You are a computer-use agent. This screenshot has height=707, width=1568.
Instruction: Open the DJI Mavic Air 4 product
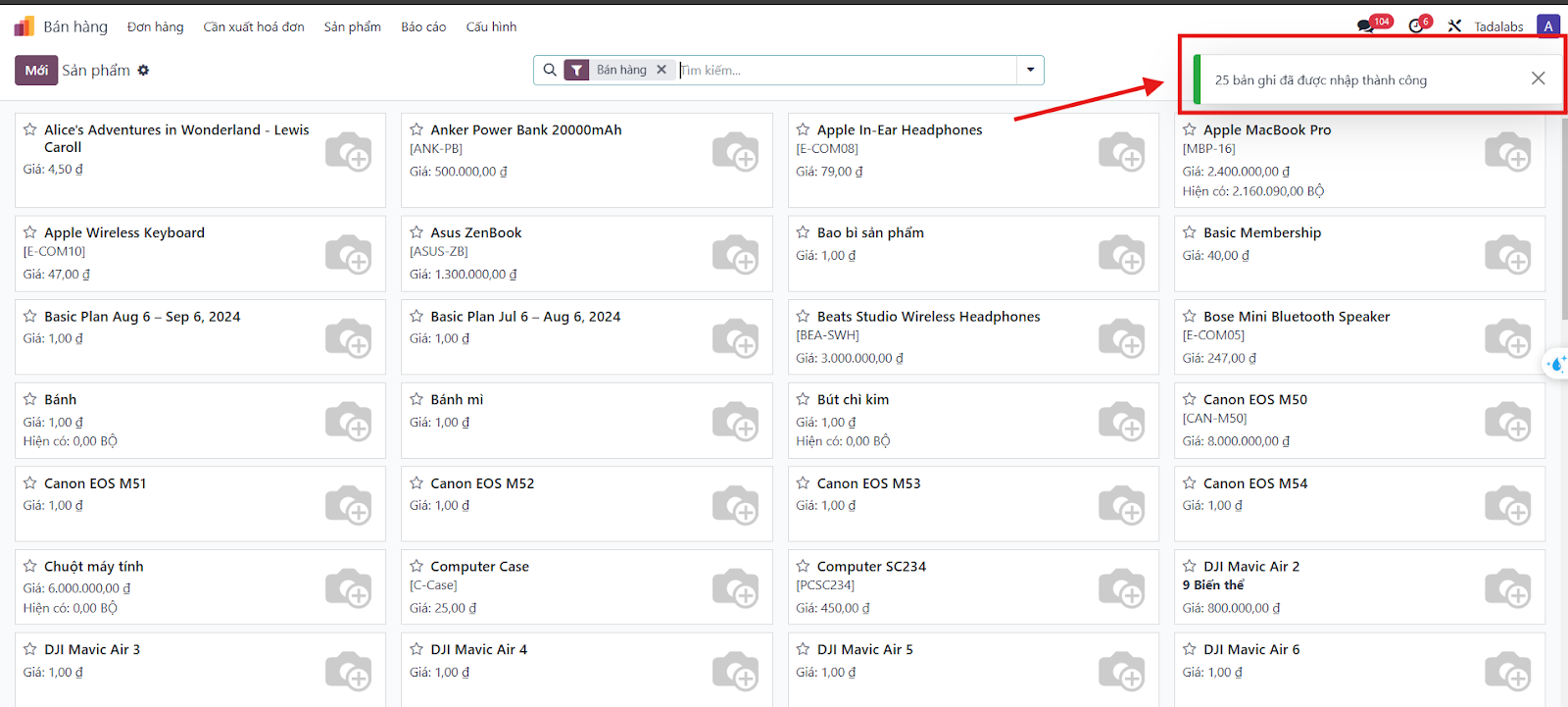(586, 670)
